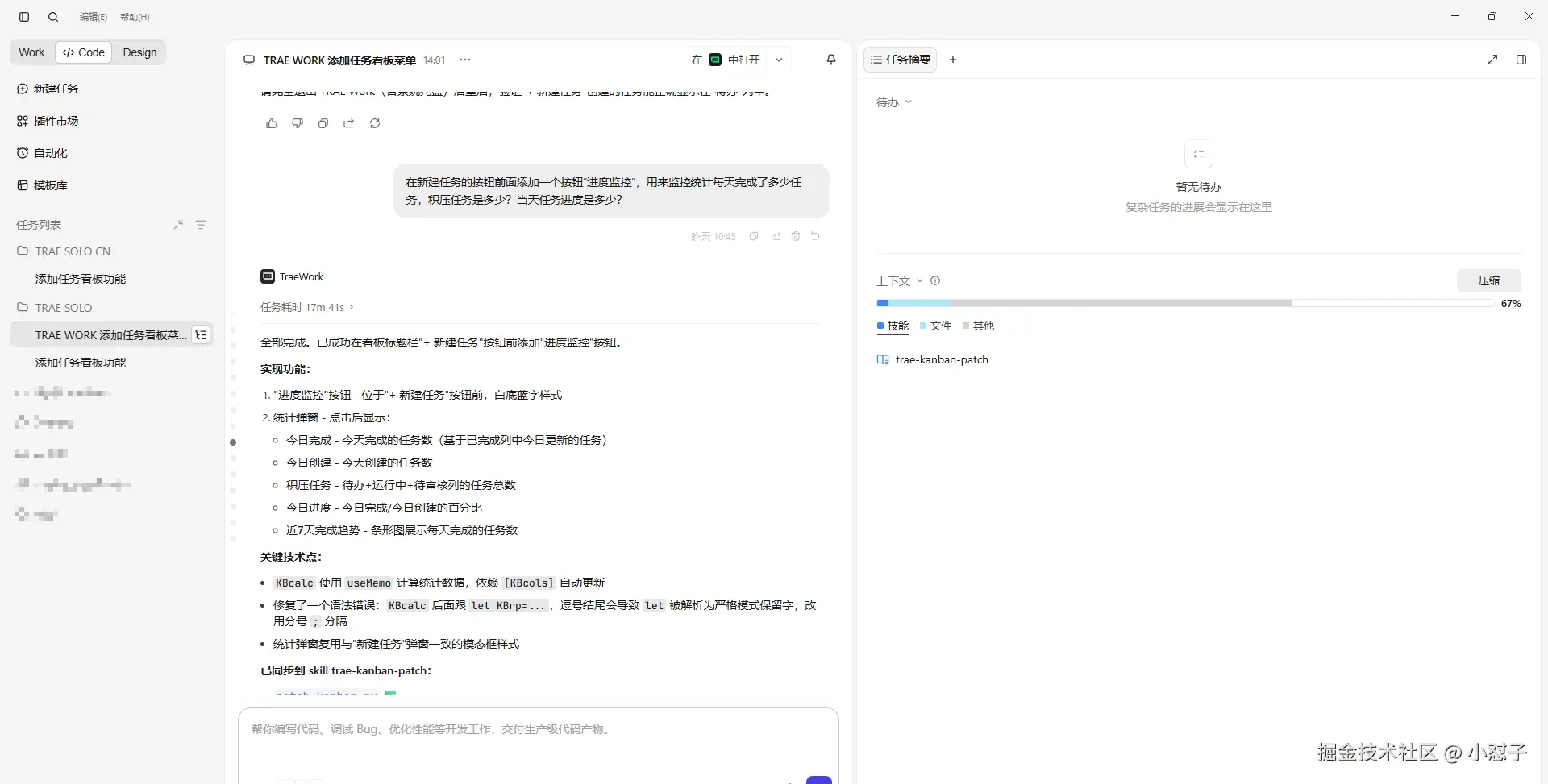Image resolution: width=1548 pixels, height=784 pixels.
Task: Open the 帮助(H) menu
Action: [x=135, y=17]
